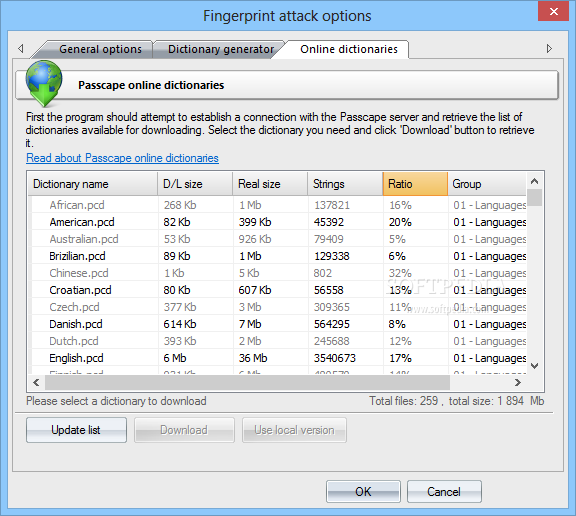The image size is (576, 516).
Task: Sort by Strings column header
Action: (x=345, y=184)
